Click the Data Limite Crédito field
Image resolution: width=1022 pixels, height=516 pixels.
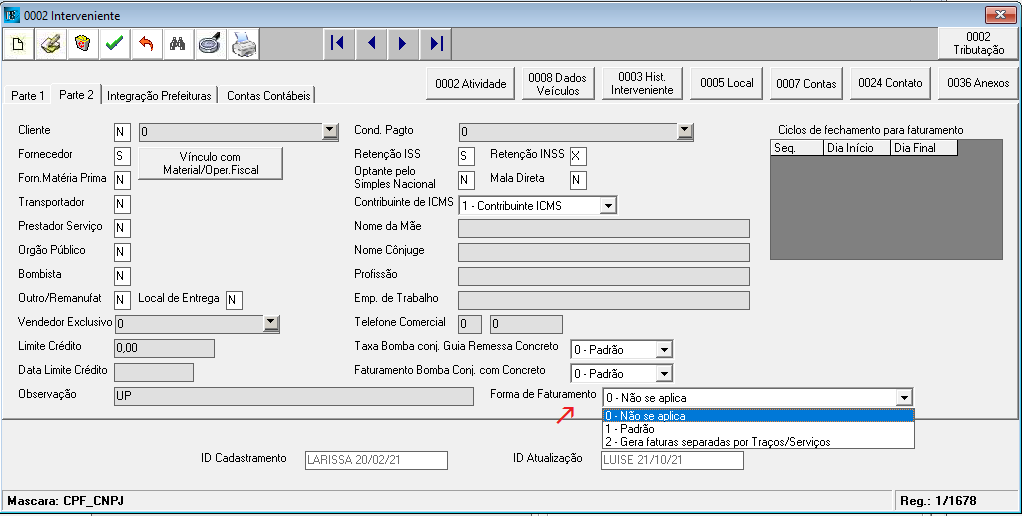154,372
